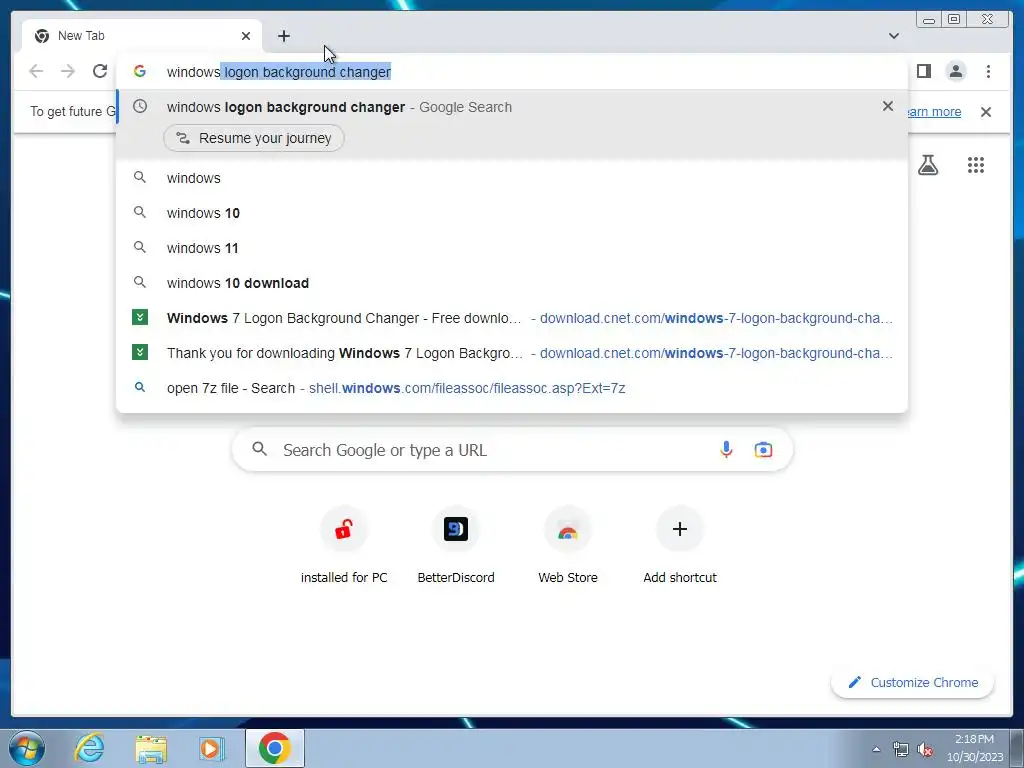Reload the page with the refresh icon
Screen dimensions: 1024x768
coord(100,71)
